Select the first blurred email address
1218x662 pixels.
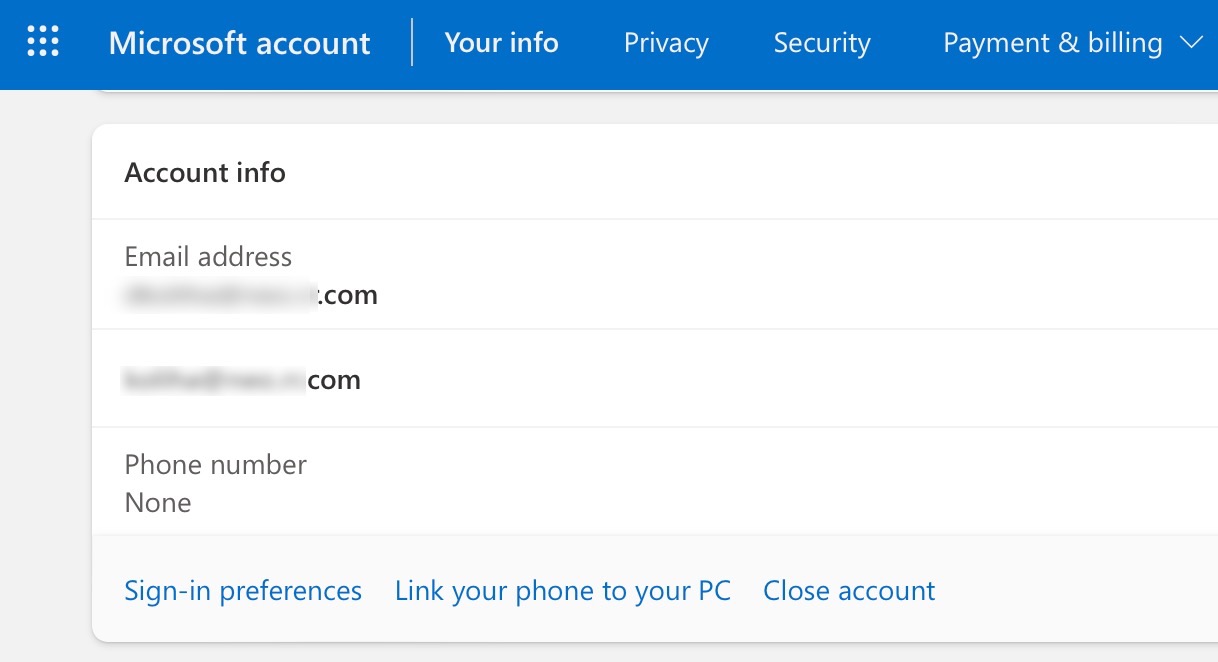220,295
